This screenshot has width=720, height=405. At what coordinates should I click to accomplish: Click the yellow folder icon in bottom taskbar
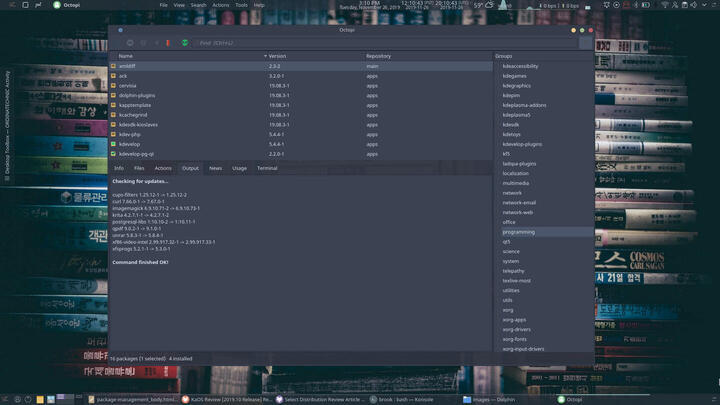(40, 399)
